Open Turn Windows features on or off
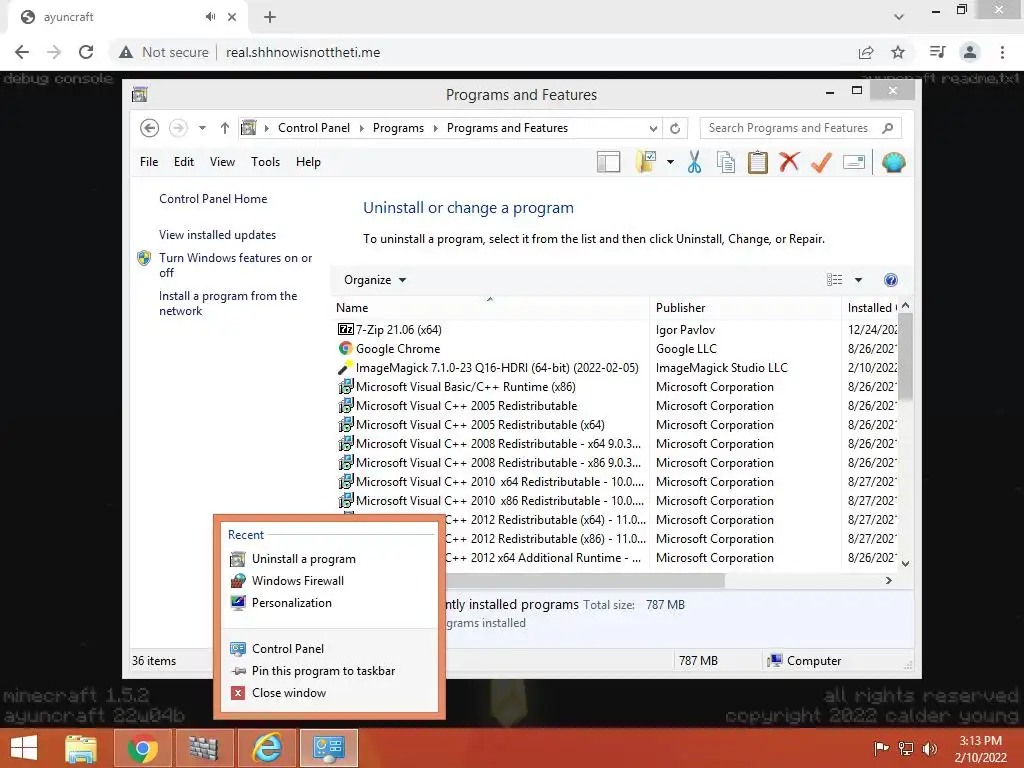Viewport: 1024px width, 768px height. pos(235,265)
